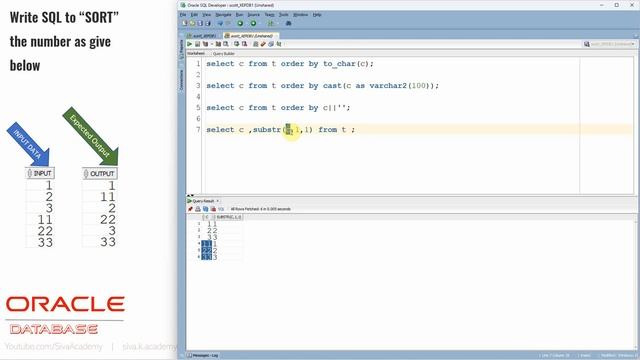Image resolution: width=640 pixels, height=360 pixels.
Task: Close the scott_XEPDB1 (Unshared) tab
Action: [x=277, y=36]
